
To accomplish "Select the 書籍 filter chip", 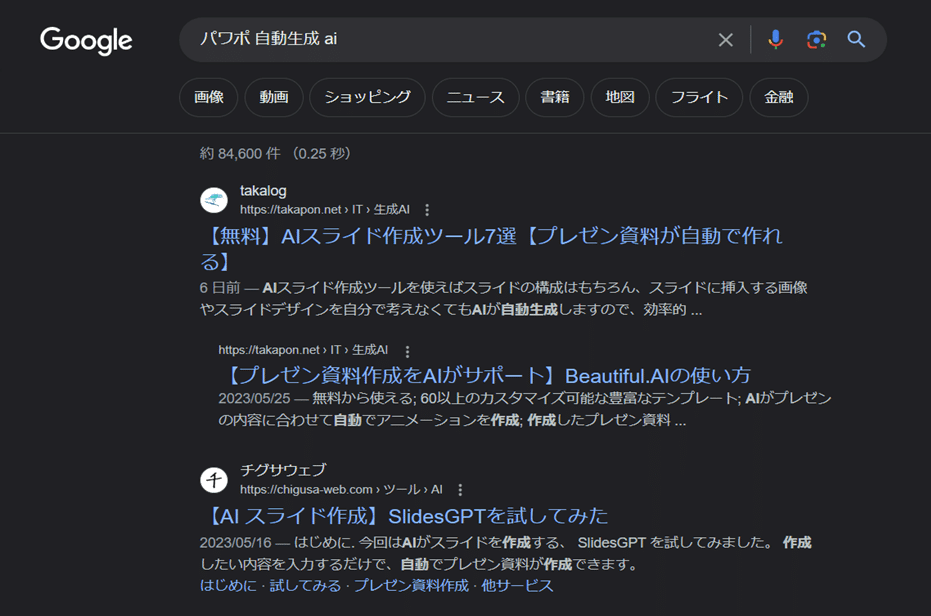I will 555,97.
